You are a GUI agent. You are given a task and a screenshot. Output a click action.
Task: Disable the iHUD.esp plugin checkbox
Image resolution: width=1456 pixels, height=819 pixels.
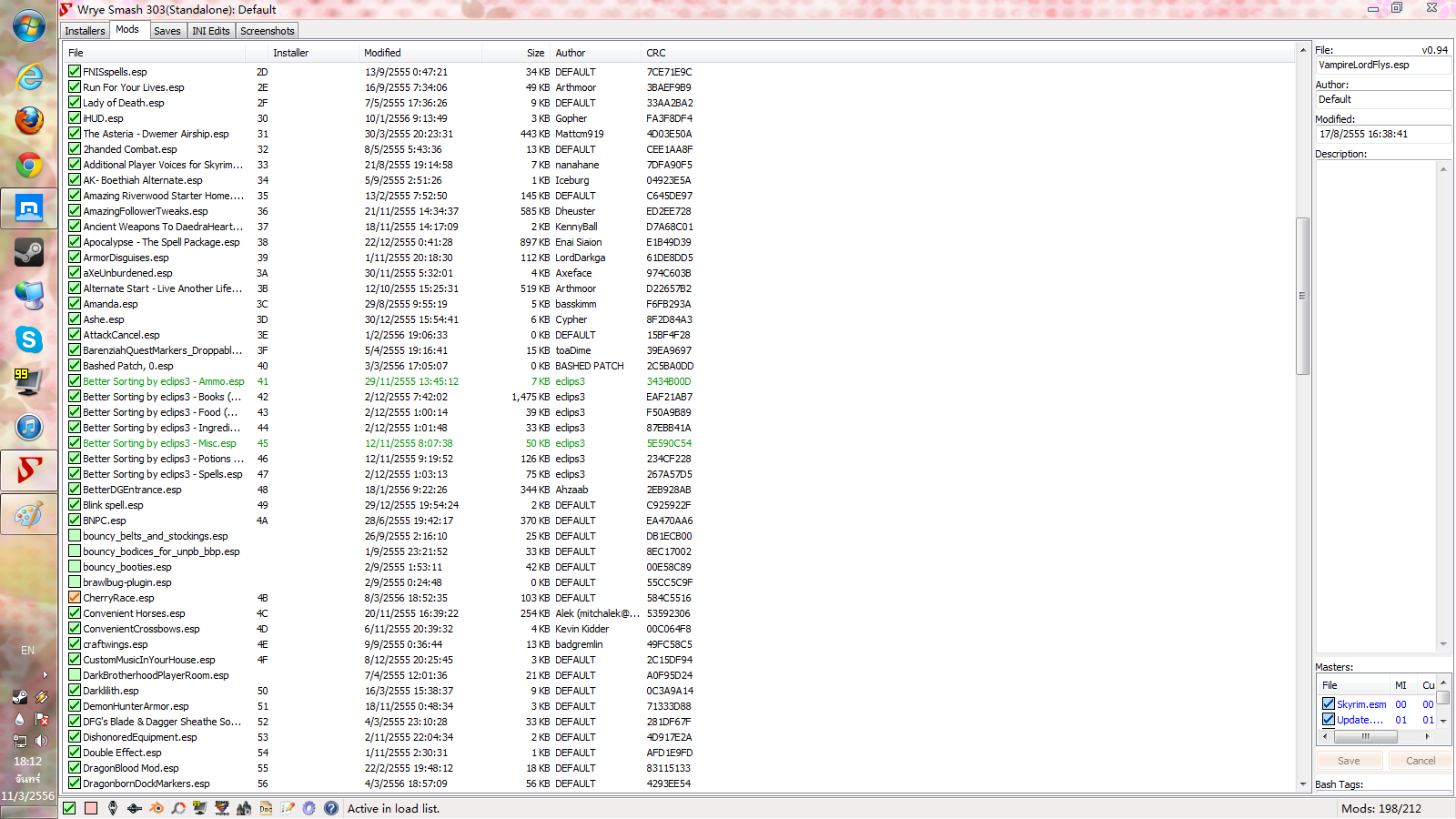pyautogui.click(x=75, y=117)
